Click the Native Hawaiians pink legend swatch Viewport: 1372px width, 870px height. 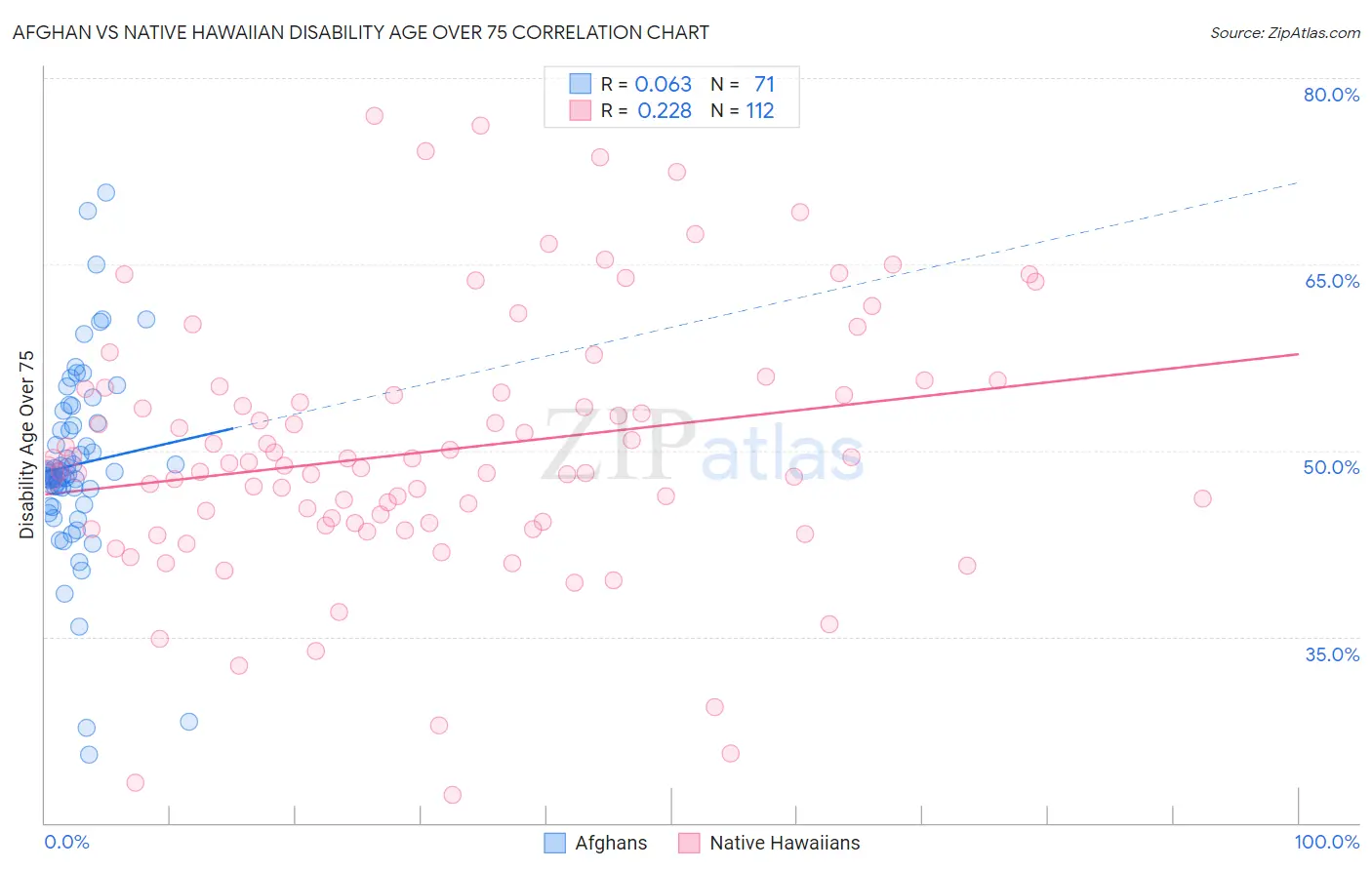(690, 843)
